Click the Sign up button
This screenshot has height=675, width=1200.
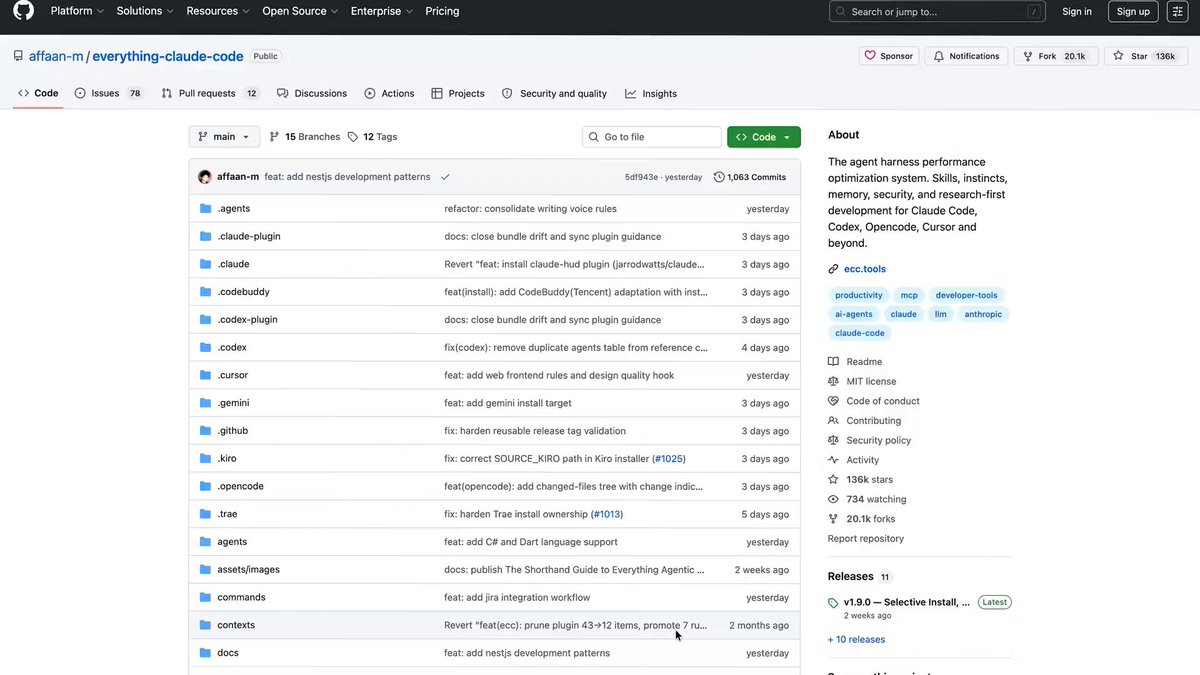click(1133, 11)
